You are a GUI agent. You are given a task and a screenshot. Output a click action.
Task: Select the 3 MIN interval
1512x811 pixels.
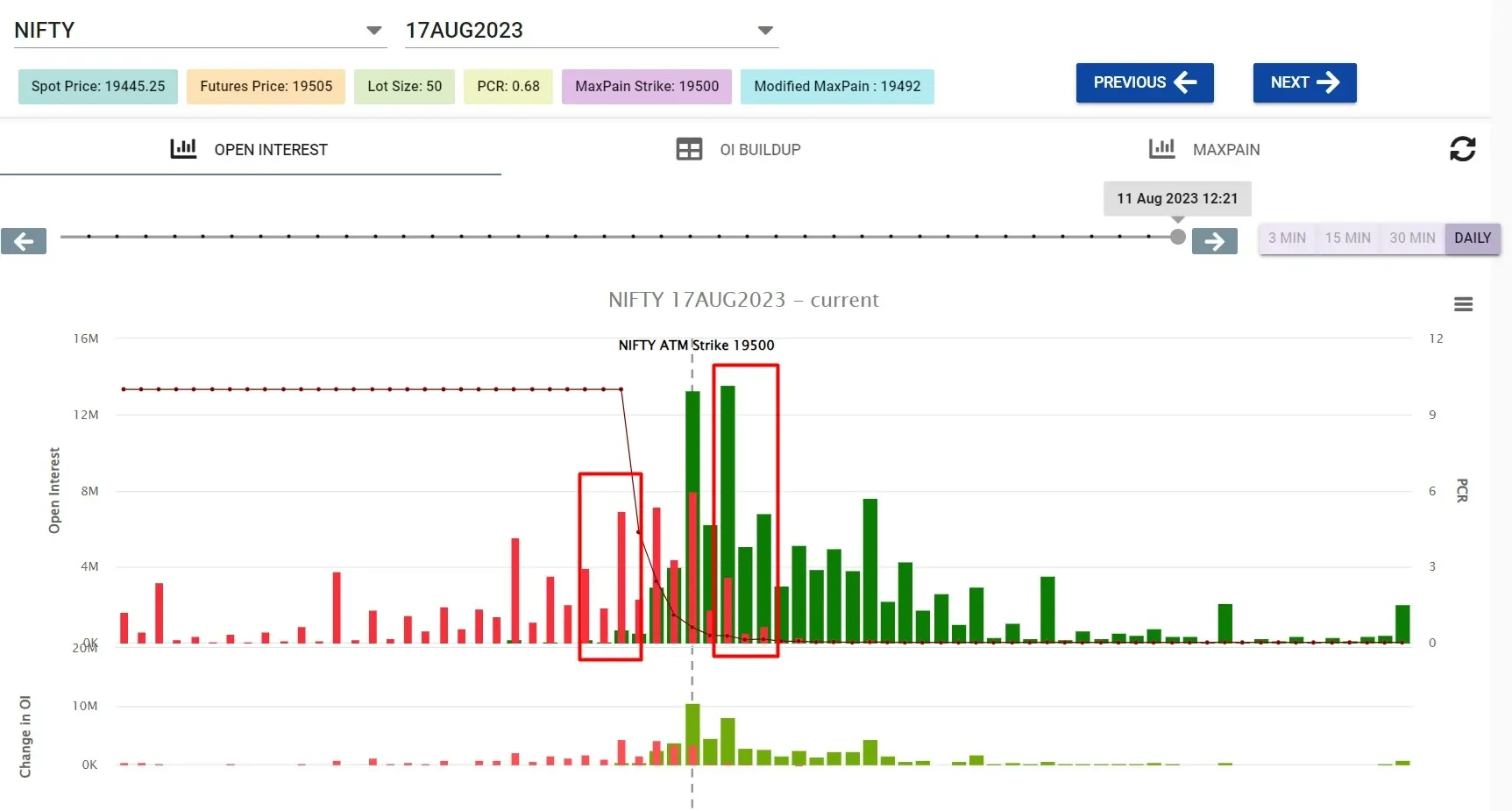coord(1287,238)
